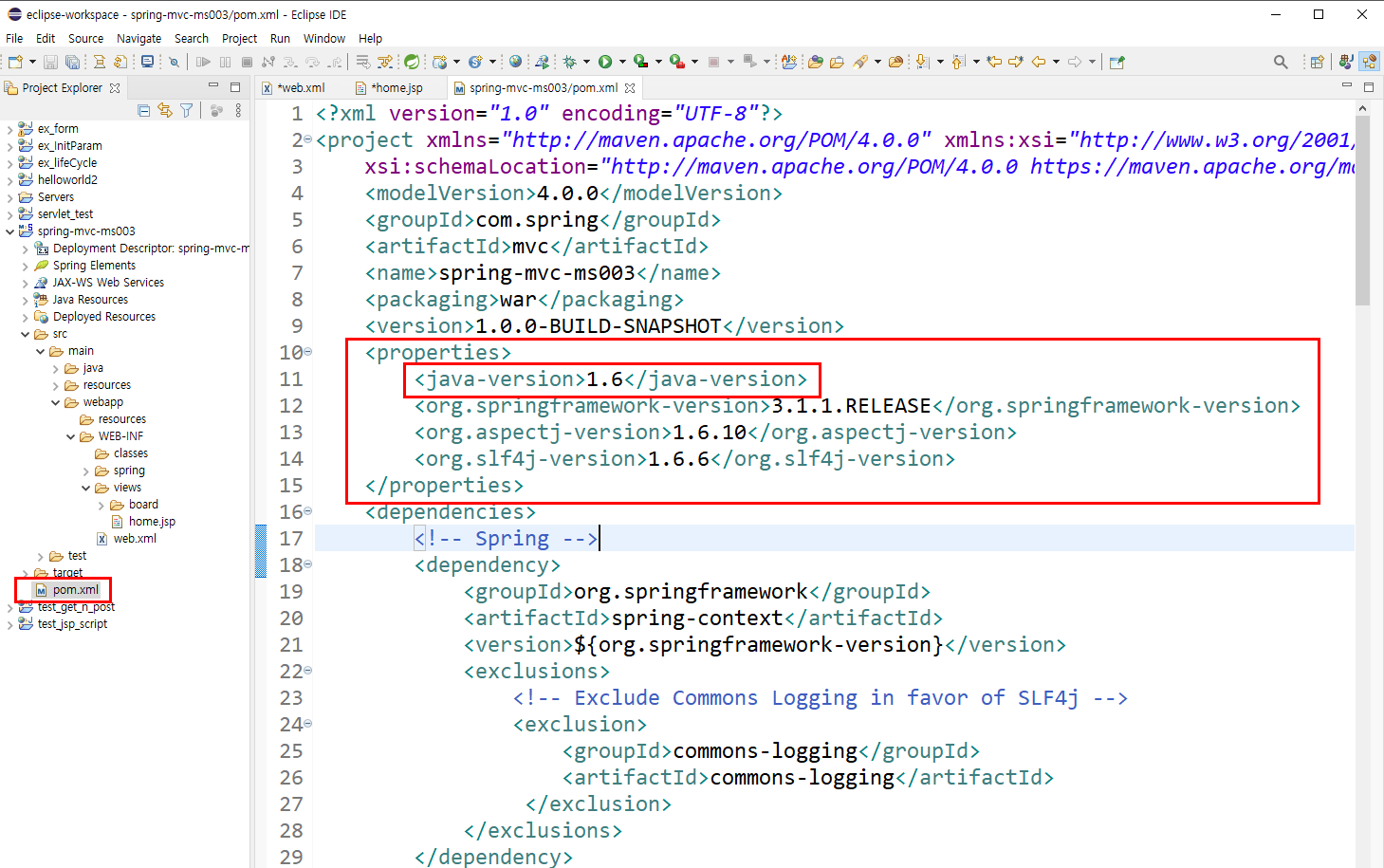Click the 'spring-context' artifactId text on line 20
The height and width of the screenshot is (868, 1384).
697,619
